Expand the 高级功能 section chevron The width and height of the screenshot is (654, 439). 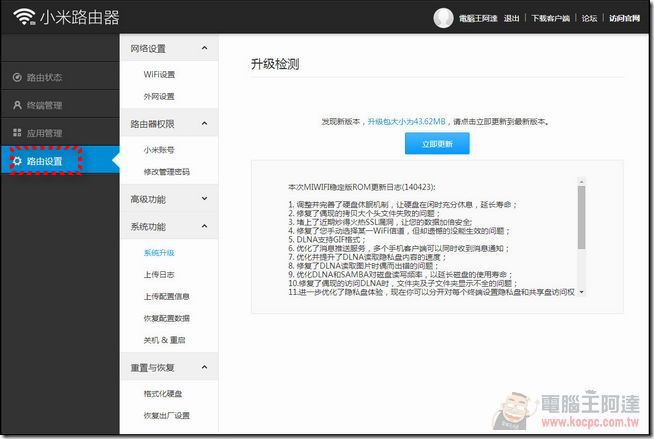tap(204, 198)
